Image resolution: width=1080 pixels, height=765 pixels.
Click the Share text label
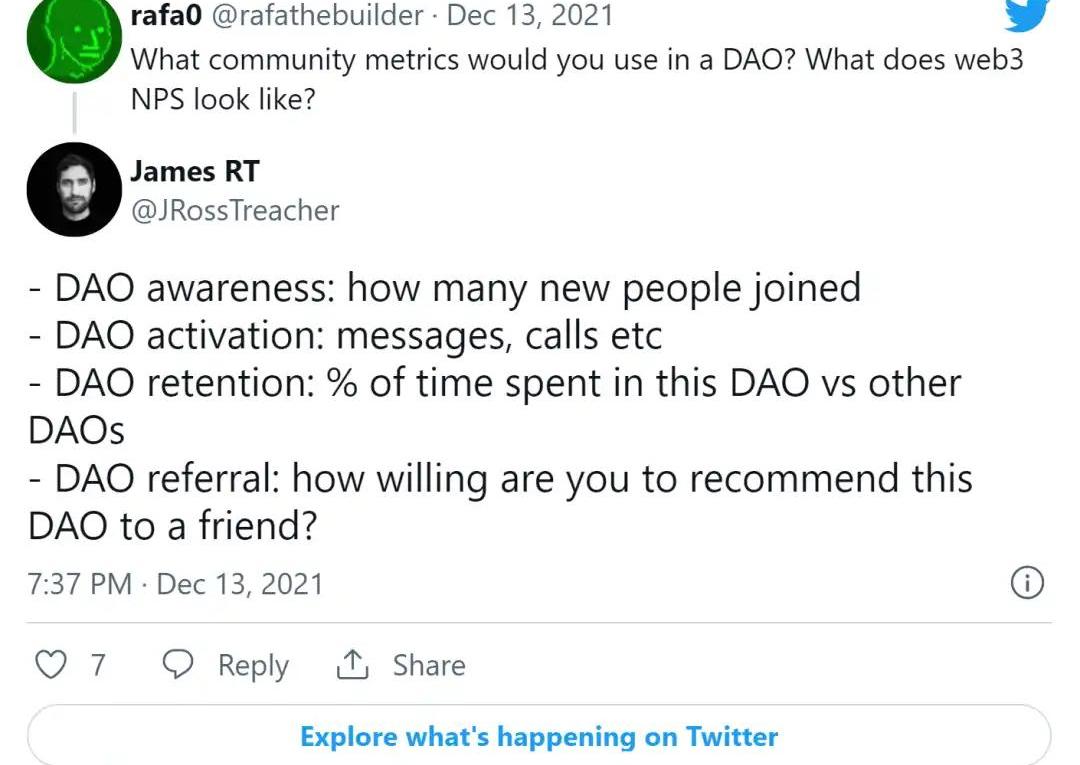[428, 665]
